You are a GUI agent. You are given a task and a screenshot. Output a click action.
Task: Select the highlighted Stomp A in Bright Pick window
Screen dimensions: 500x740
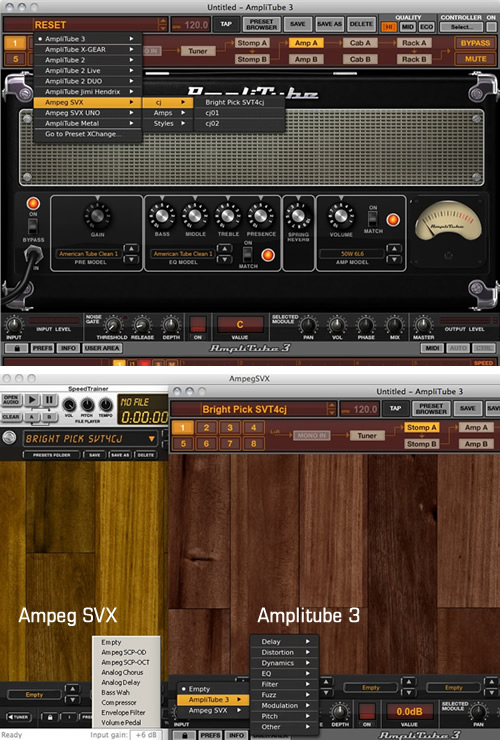[x=422, y=428]
